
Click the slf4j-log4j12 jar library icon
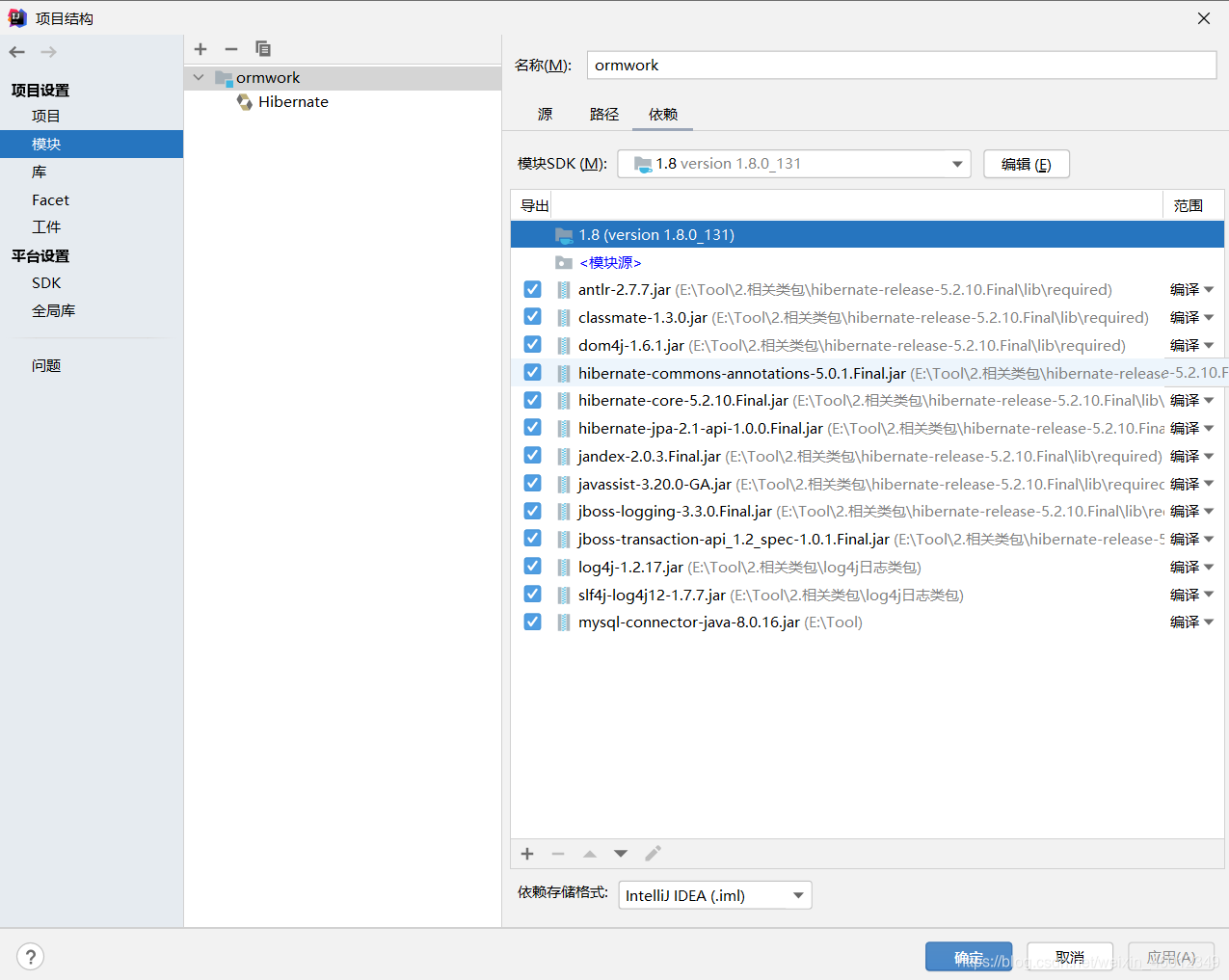click(x=564, y=595)
